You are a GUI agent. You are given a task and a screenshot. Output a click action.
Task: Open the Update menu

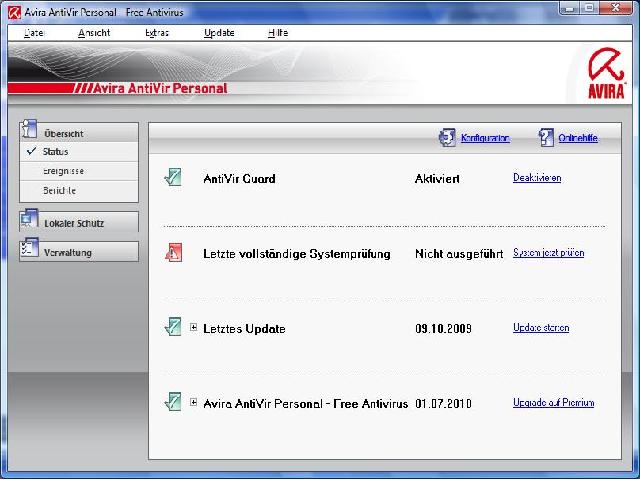219,33
